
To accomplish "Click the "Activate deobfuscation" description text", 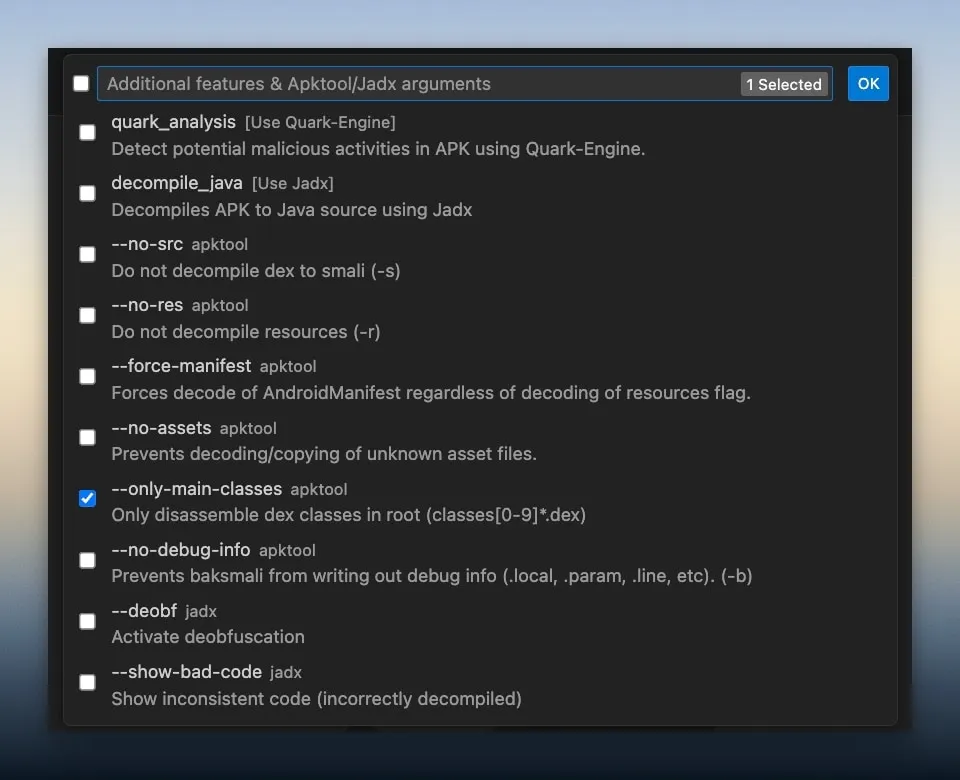I will click(x=208, y=637).
